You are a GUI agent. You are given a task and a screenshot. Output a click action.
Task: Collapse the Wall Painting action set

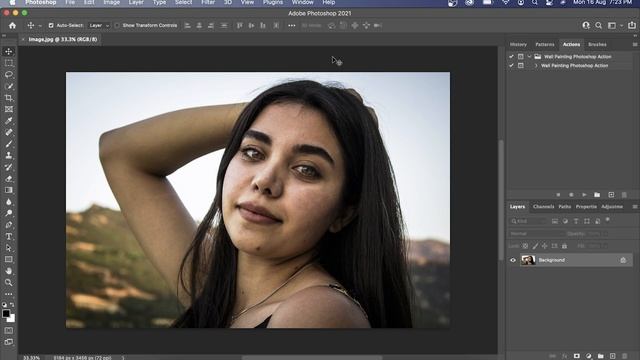coord(529,57)
